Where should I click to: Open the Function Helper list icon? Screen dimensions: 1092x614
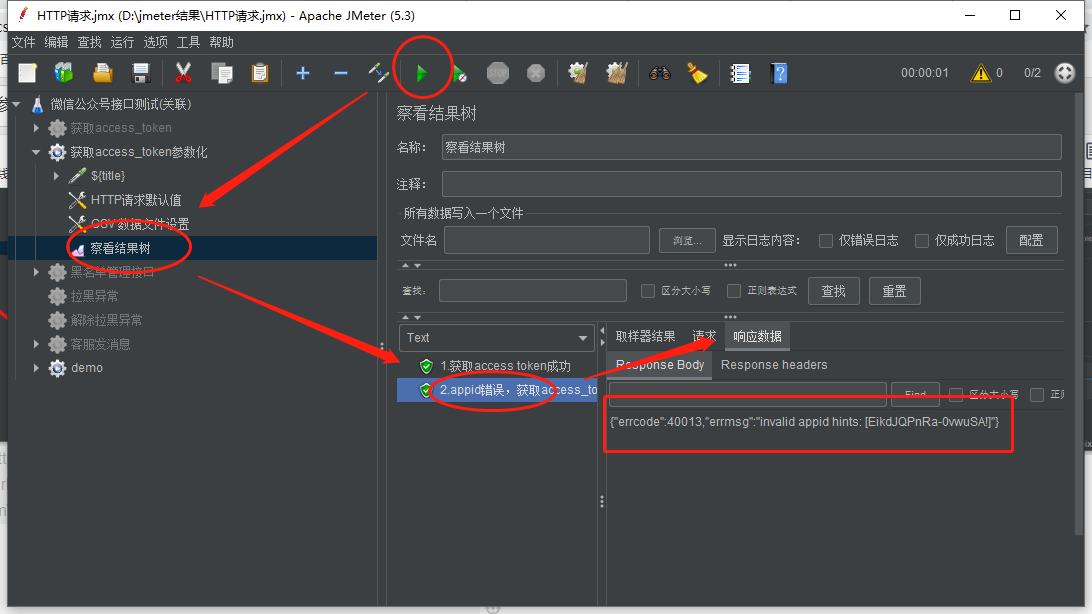740,73
